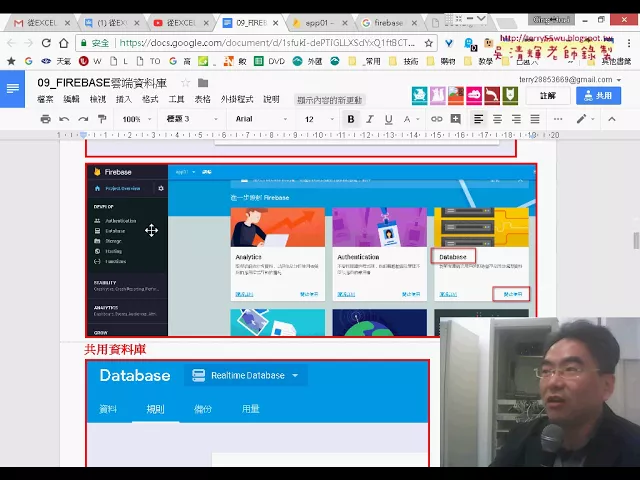This screenshot has width=640, height=480.
Task: Switch to the Gmail browser tab
Action: pyautogui.click(x=40, y=23)
